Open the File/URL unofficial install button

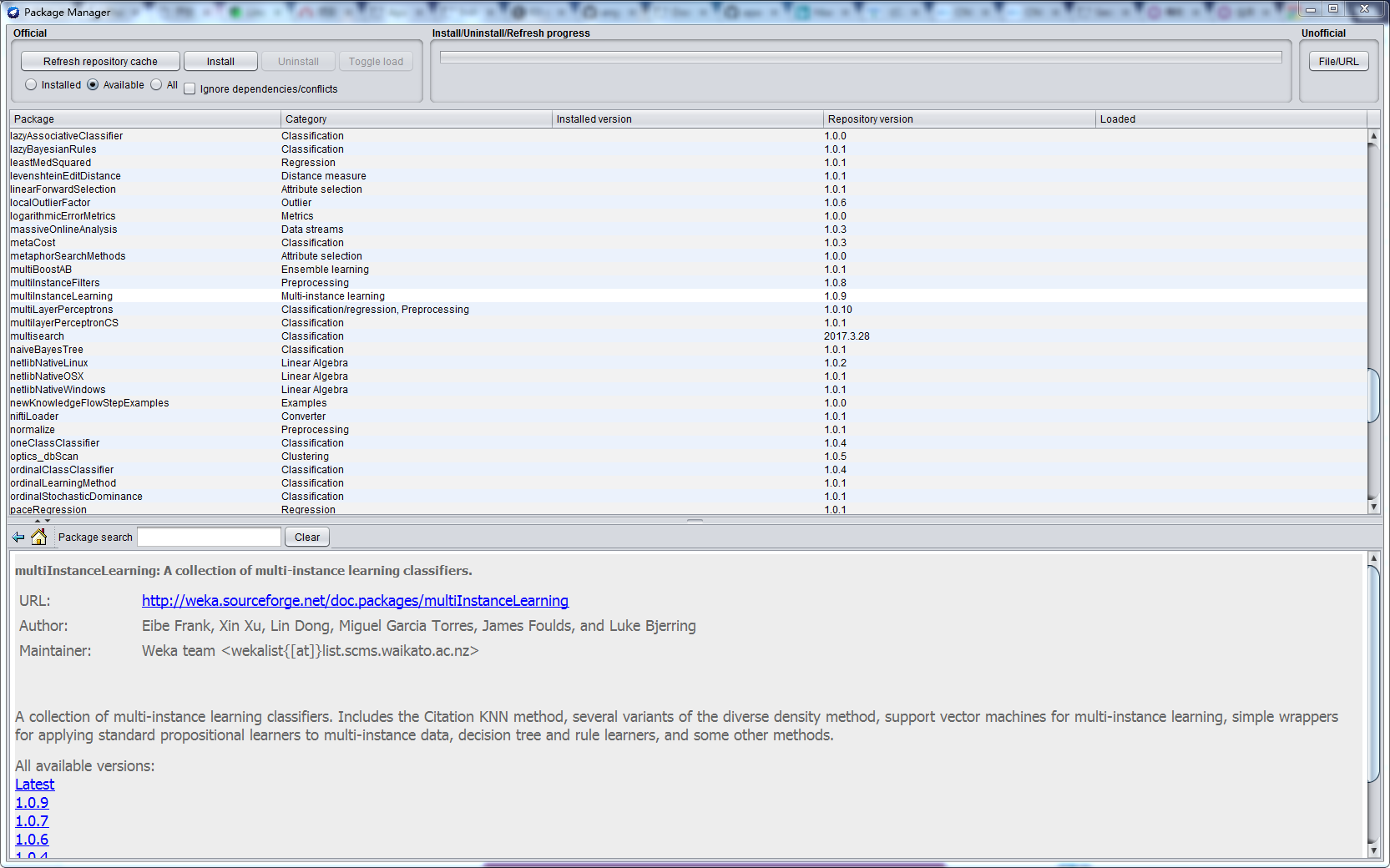(x=1338, y=62)
